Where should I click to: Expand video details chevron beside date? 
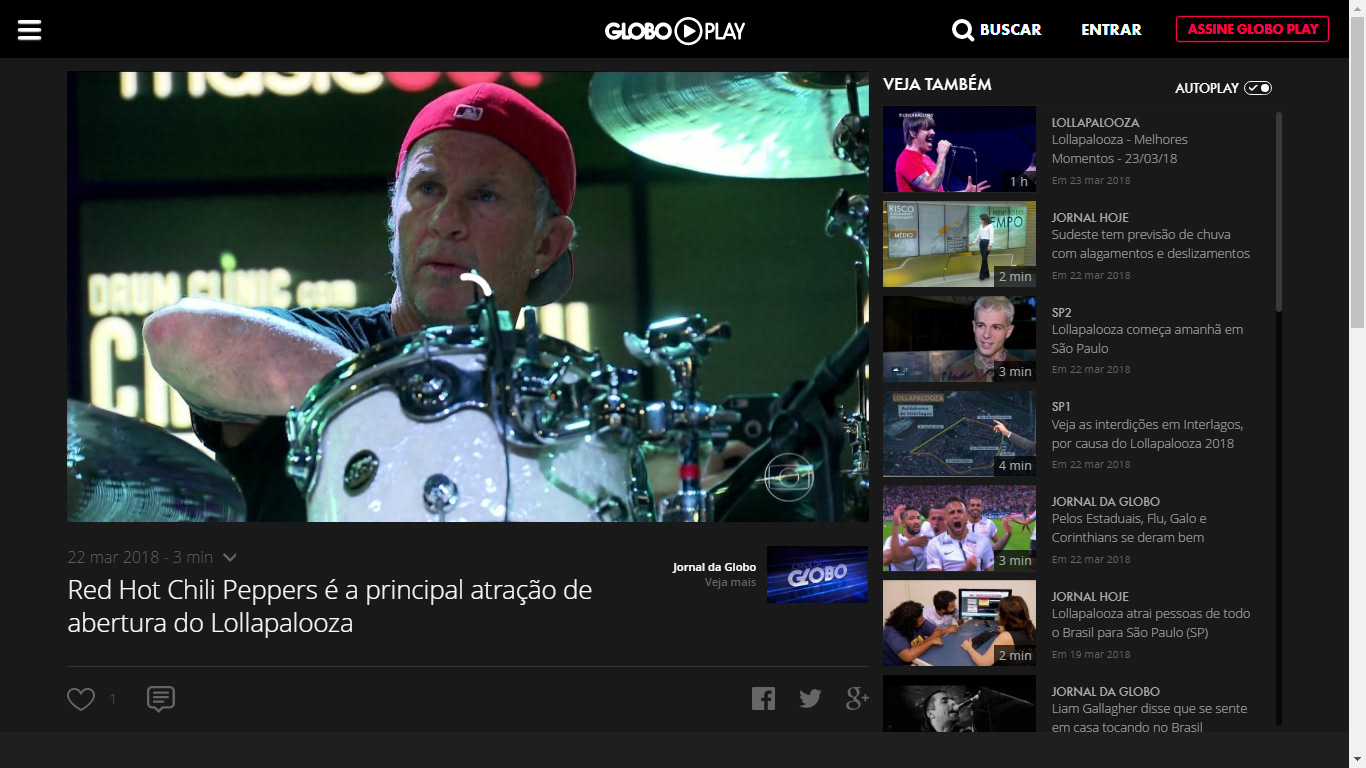point(230,557)
